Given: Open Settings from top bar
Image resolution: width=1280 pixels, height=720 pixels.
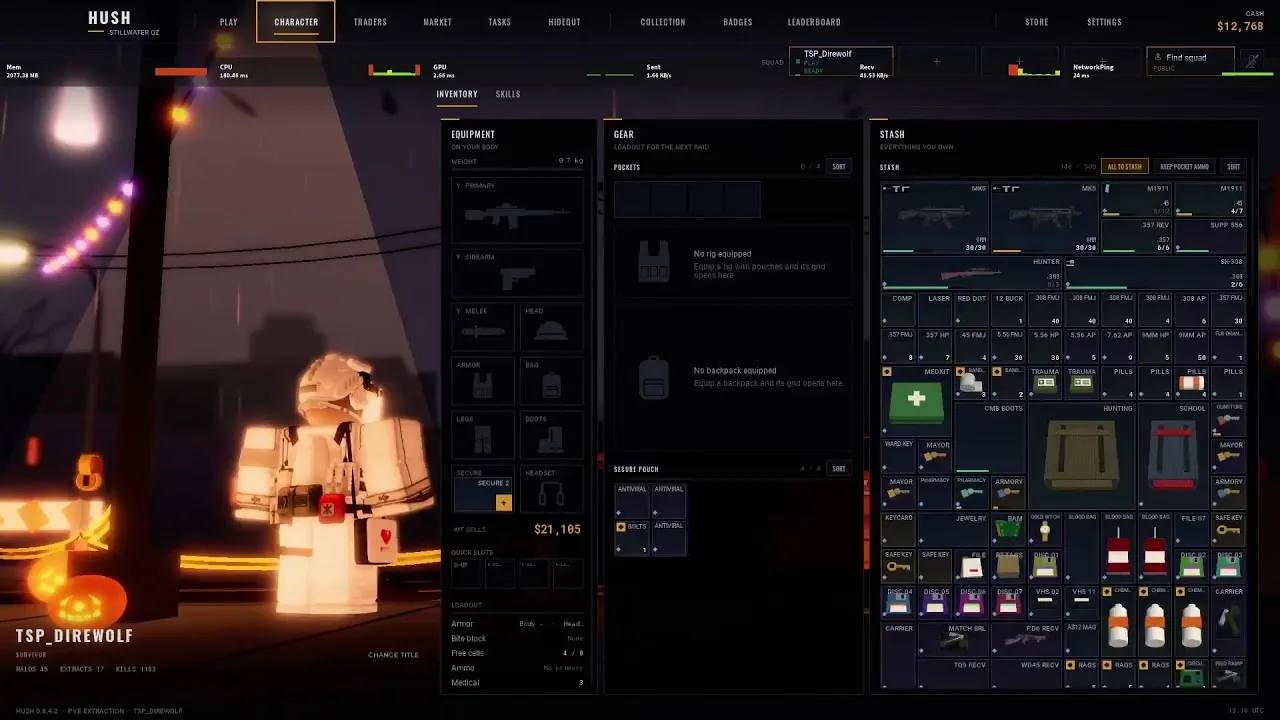Looking at the screenshot, I should [1104, 22].
